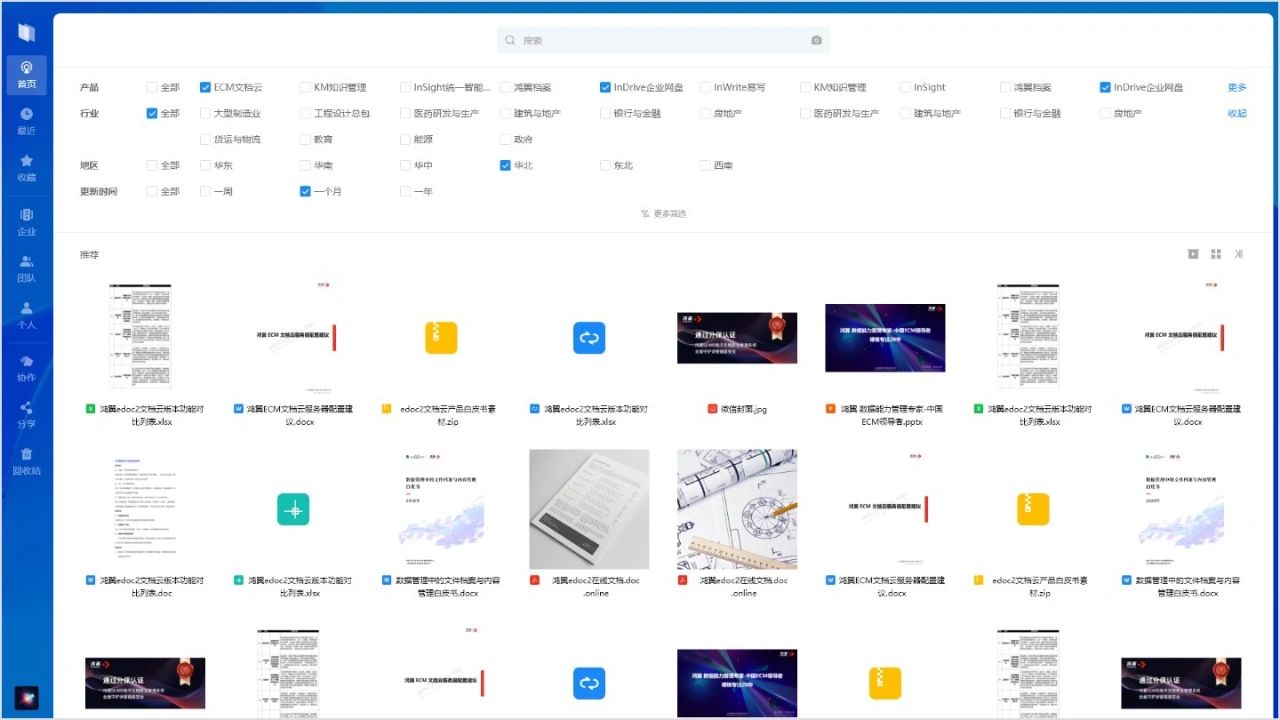Click the 鸿翼 数据能力管理专家 pptx file name
The width and height of the screenshot is (1280, 720).
tap(891, 415)
